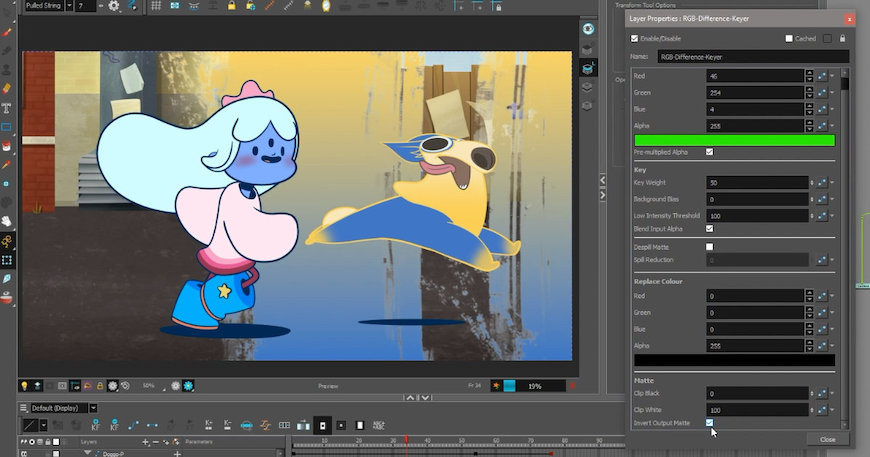Viewport: 870px width, 457px height.
Task: Enable the Despill Matte checkbox
Action: coord(710,247)
